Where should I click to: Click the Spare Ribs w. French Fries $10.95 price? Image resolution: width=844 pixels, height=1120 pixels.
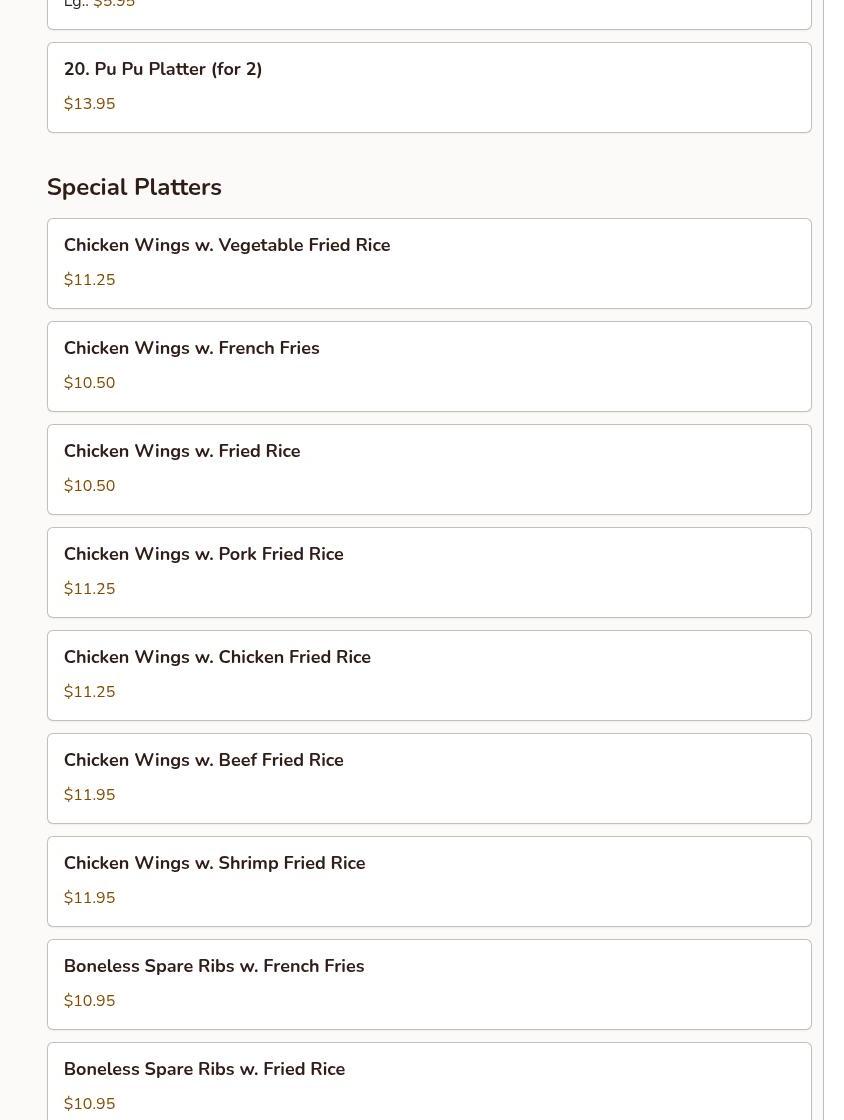89,1002
